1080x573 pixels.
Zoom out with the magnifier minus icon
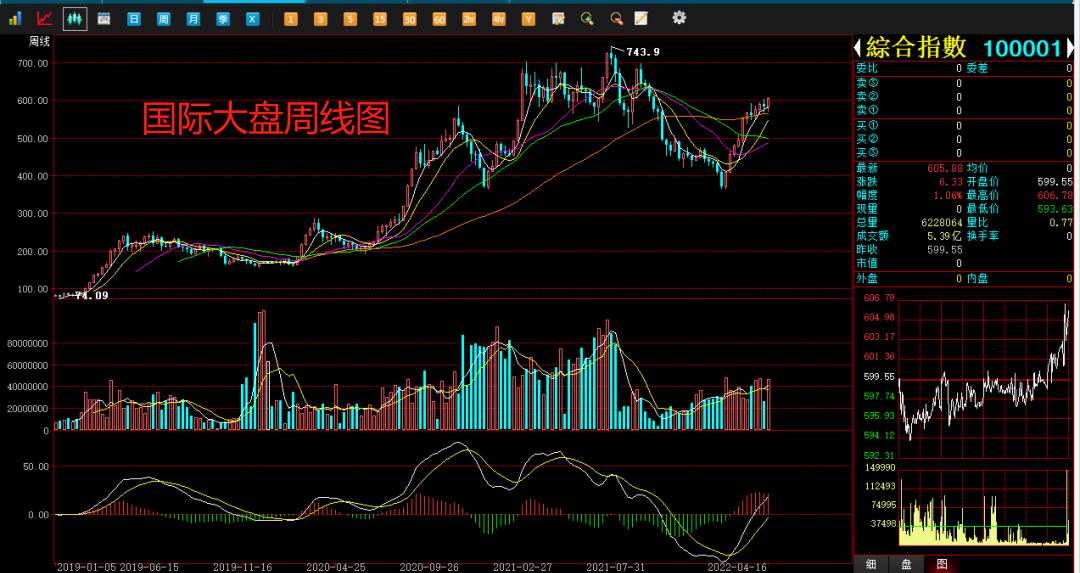coord(617,19)
